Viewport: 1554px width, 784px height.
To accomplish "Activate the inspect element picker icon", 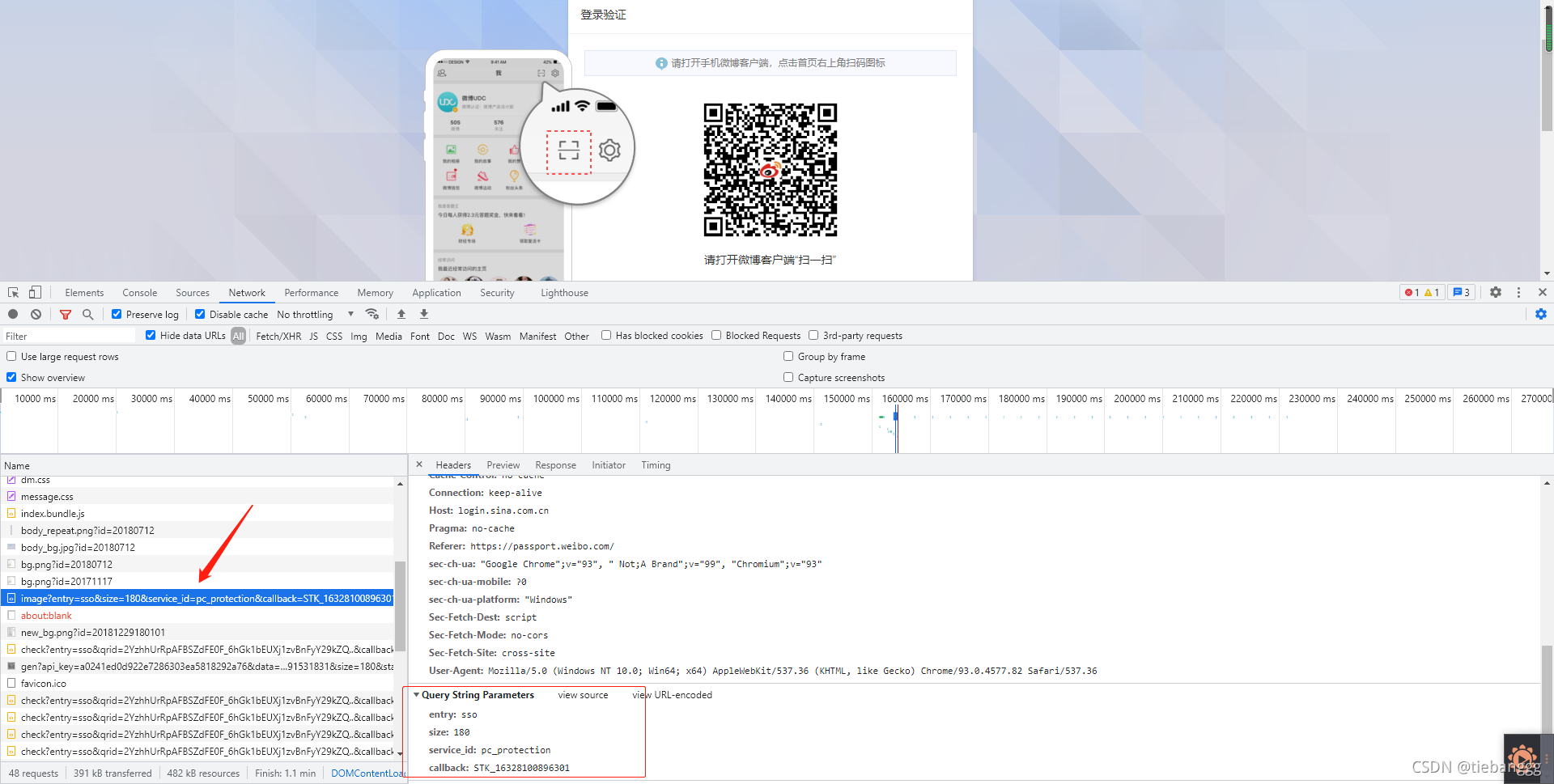I will pos(13,292).
